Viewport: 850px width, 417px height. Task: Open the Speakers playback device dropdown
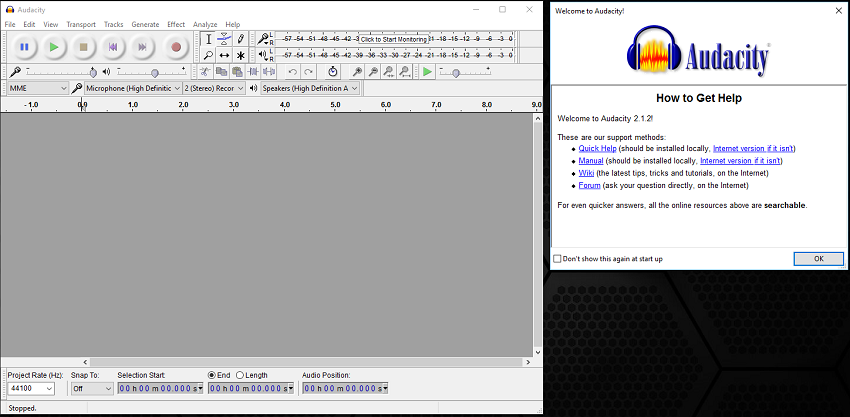[310, 88]
